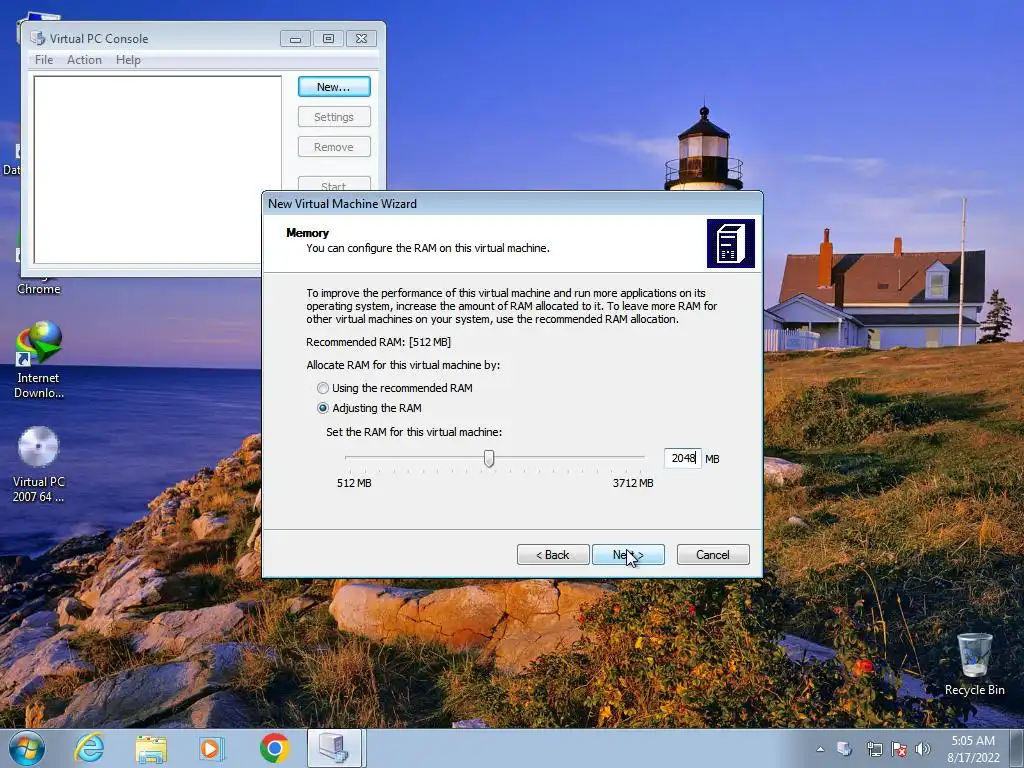Click Remove in Virtual PC Console
Viewport: 1024px width, 768px height.
click(x=334, y=147)
